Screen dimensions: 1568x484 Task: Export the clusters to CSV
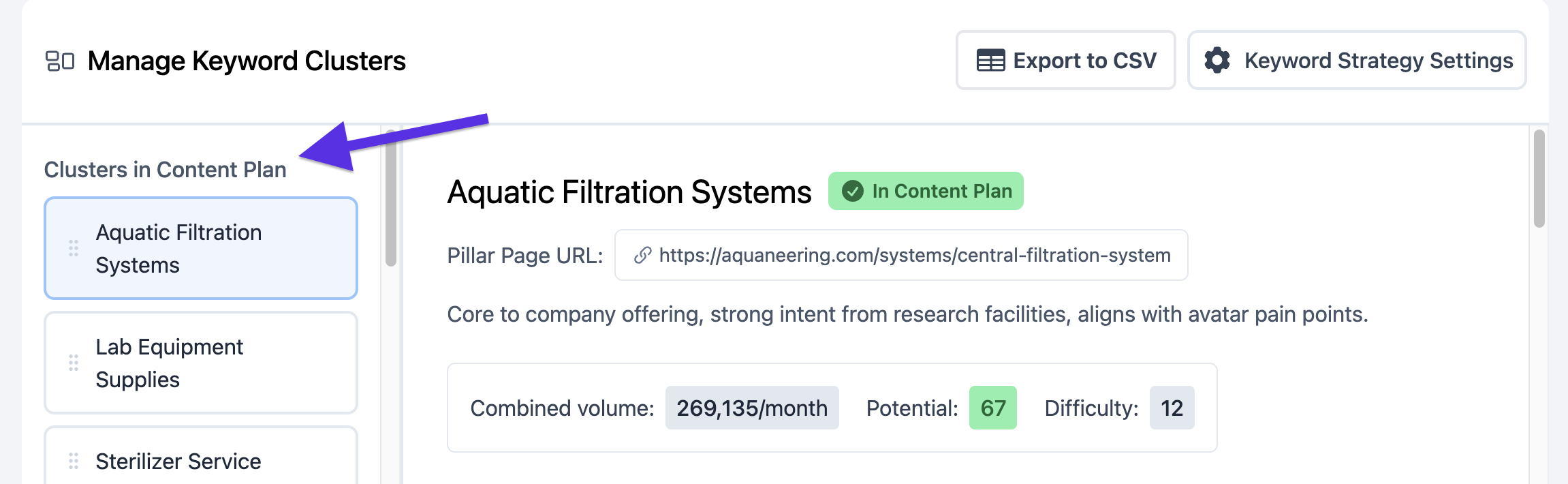[1065, 61]
